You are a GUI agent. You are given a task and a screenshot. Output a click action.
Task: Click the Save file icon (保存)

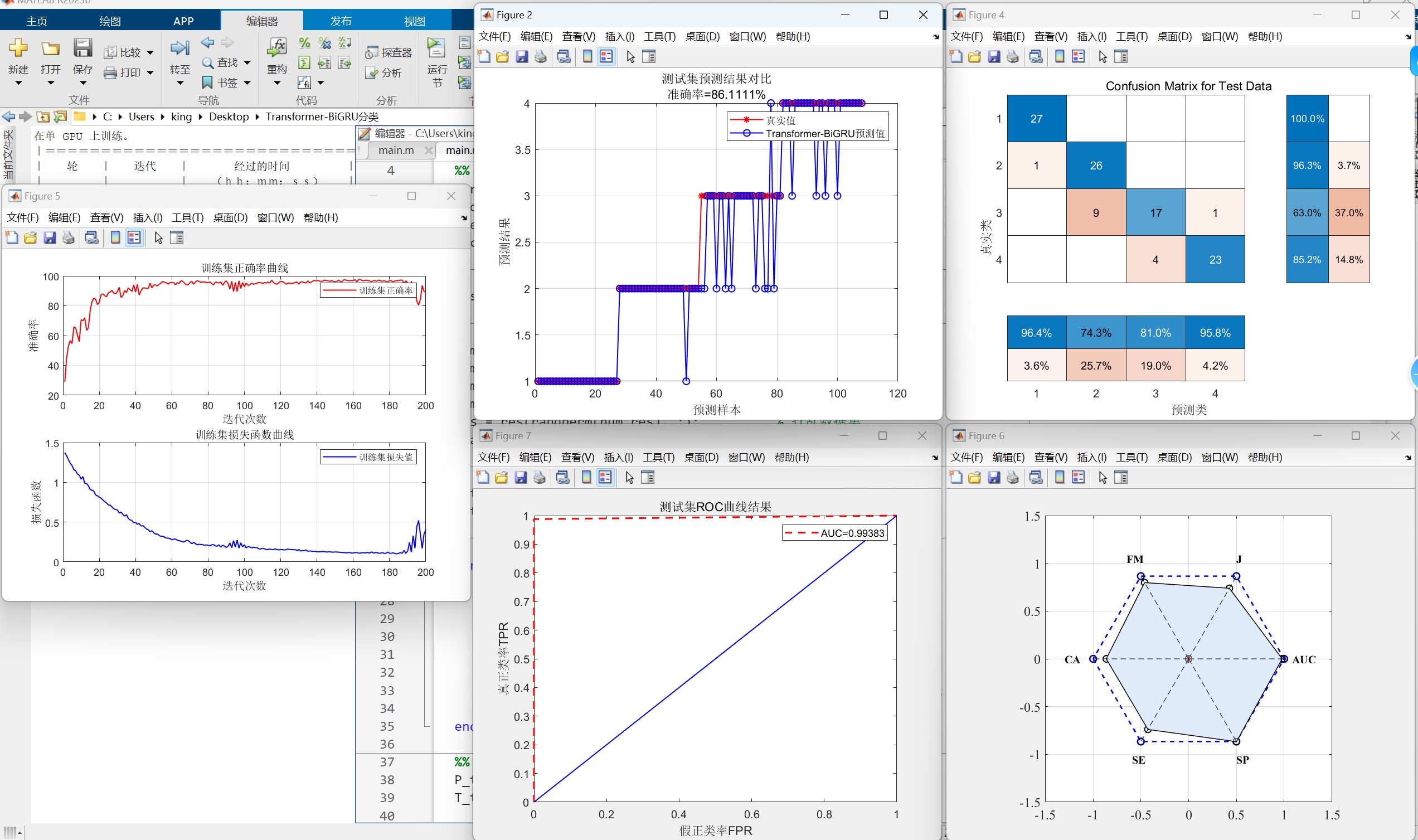(x=82, y=48)
